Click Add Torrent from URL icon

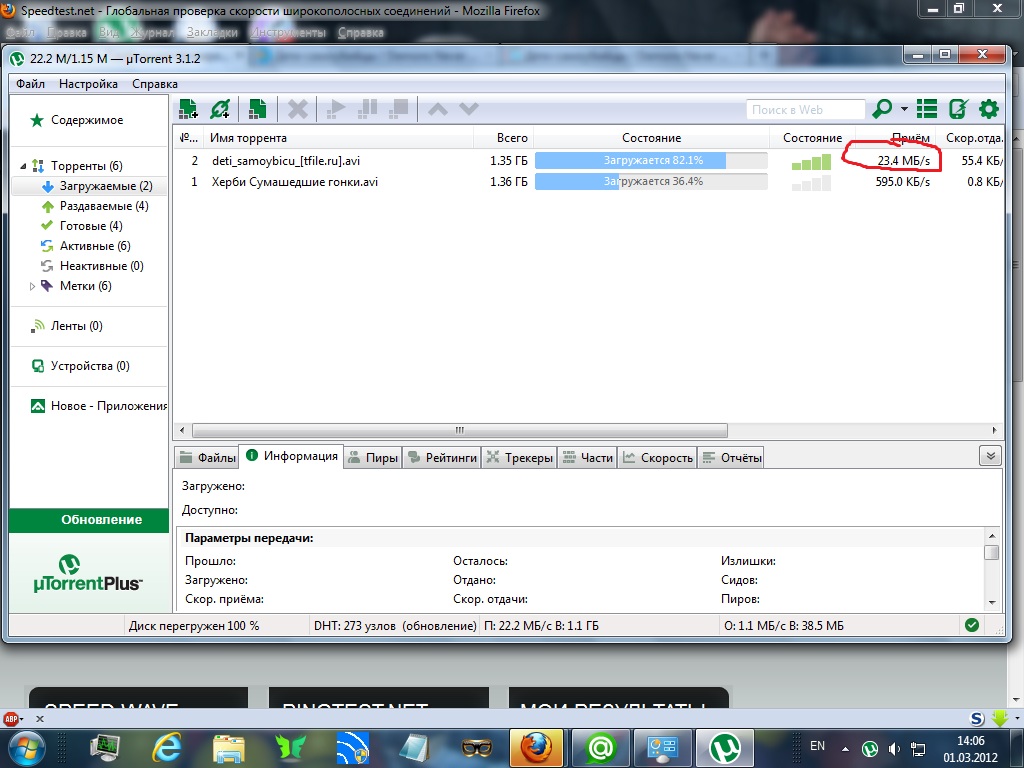point(220,109)
